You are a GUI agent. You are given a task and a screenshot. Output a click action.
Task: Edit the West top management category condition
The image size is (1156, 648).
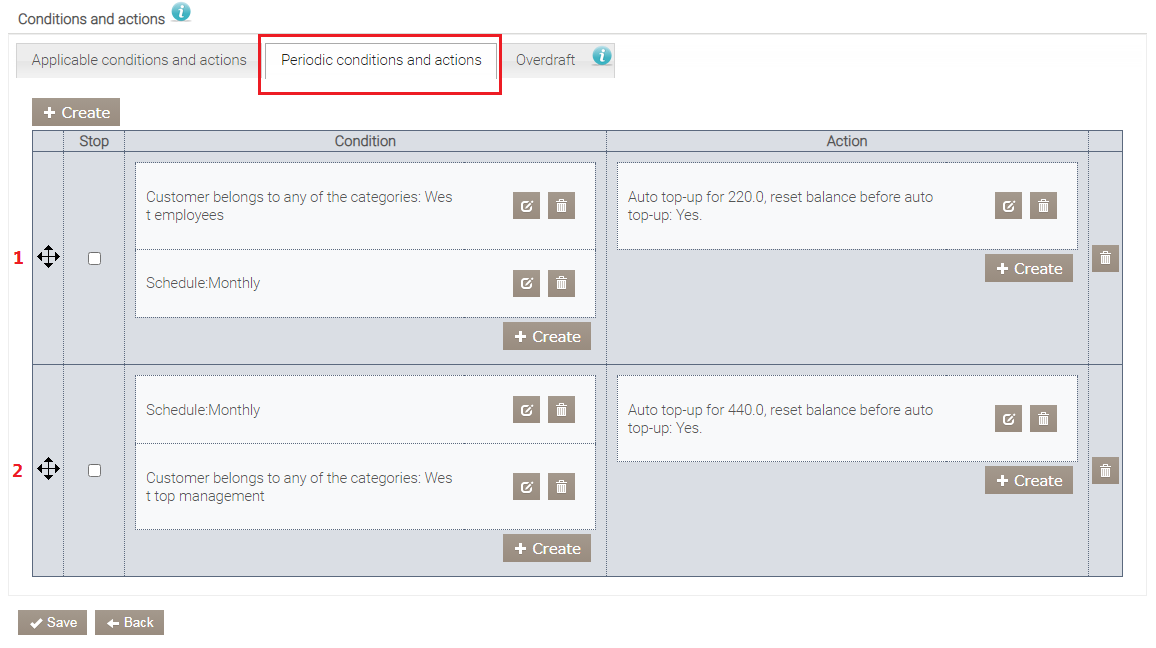click(x=526, y=487)
